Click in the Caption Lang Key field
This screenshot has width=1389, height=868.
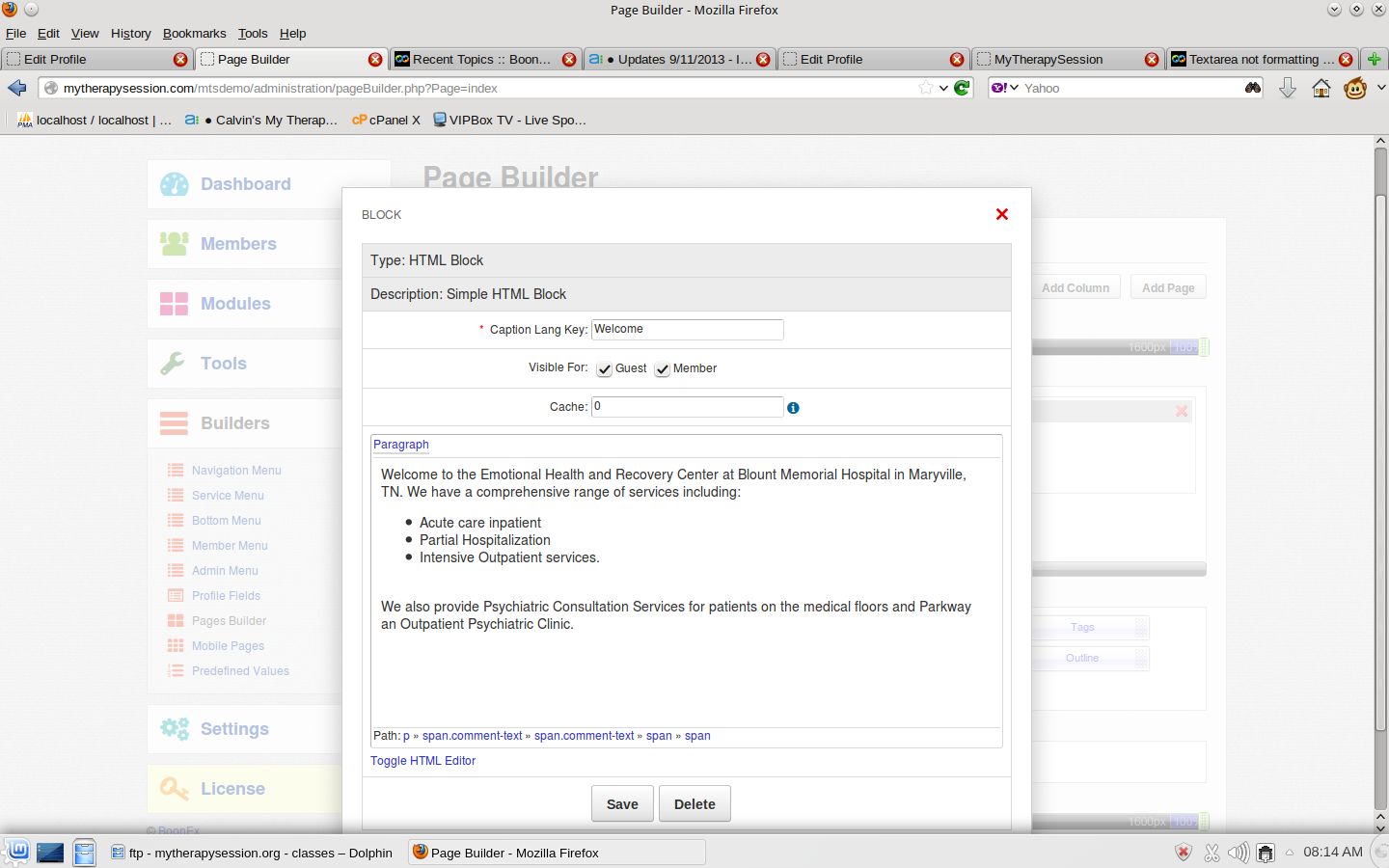point(687,330)
